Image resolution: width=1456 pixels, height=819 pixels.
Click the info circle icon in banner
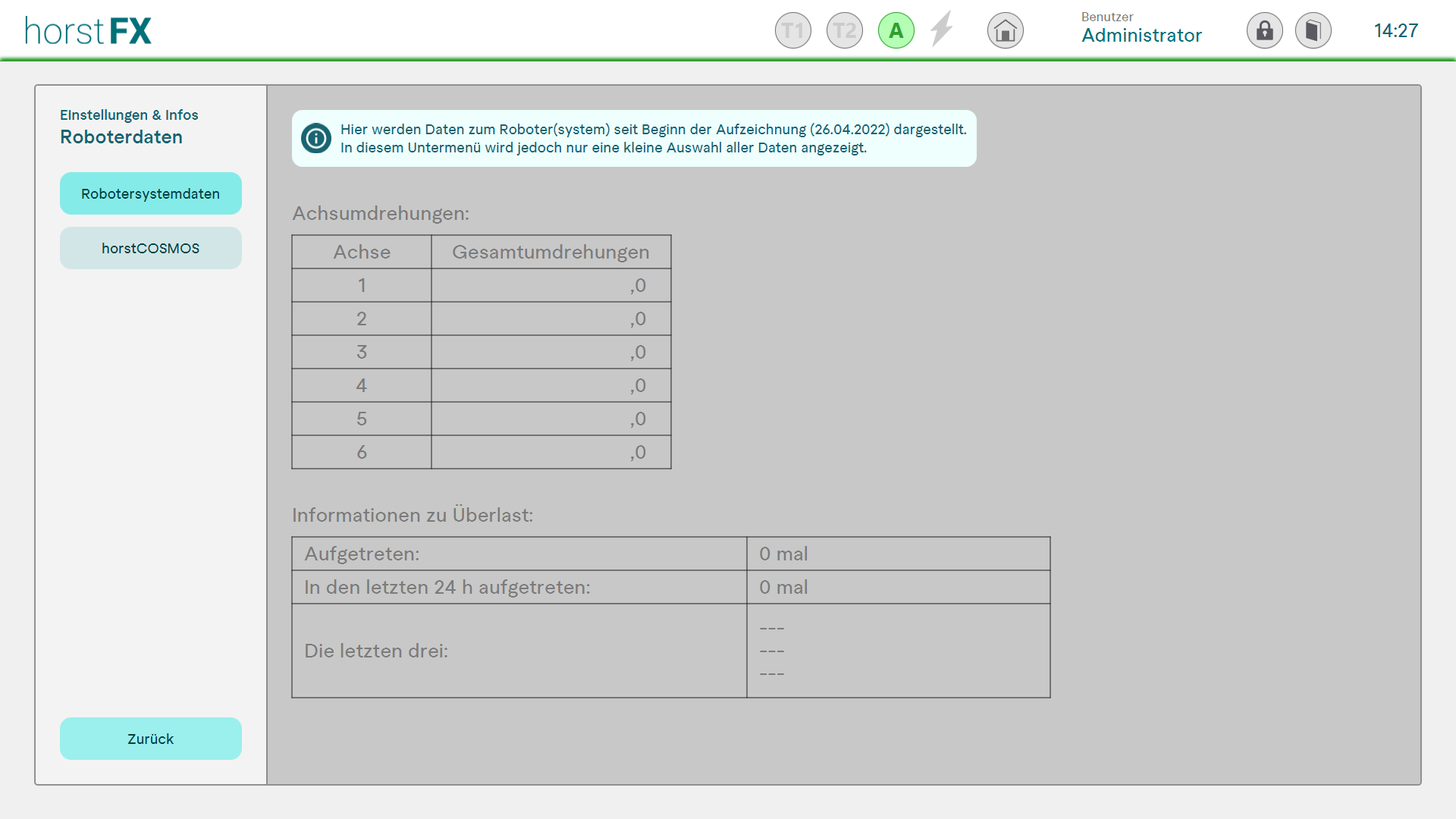[315, 138]
